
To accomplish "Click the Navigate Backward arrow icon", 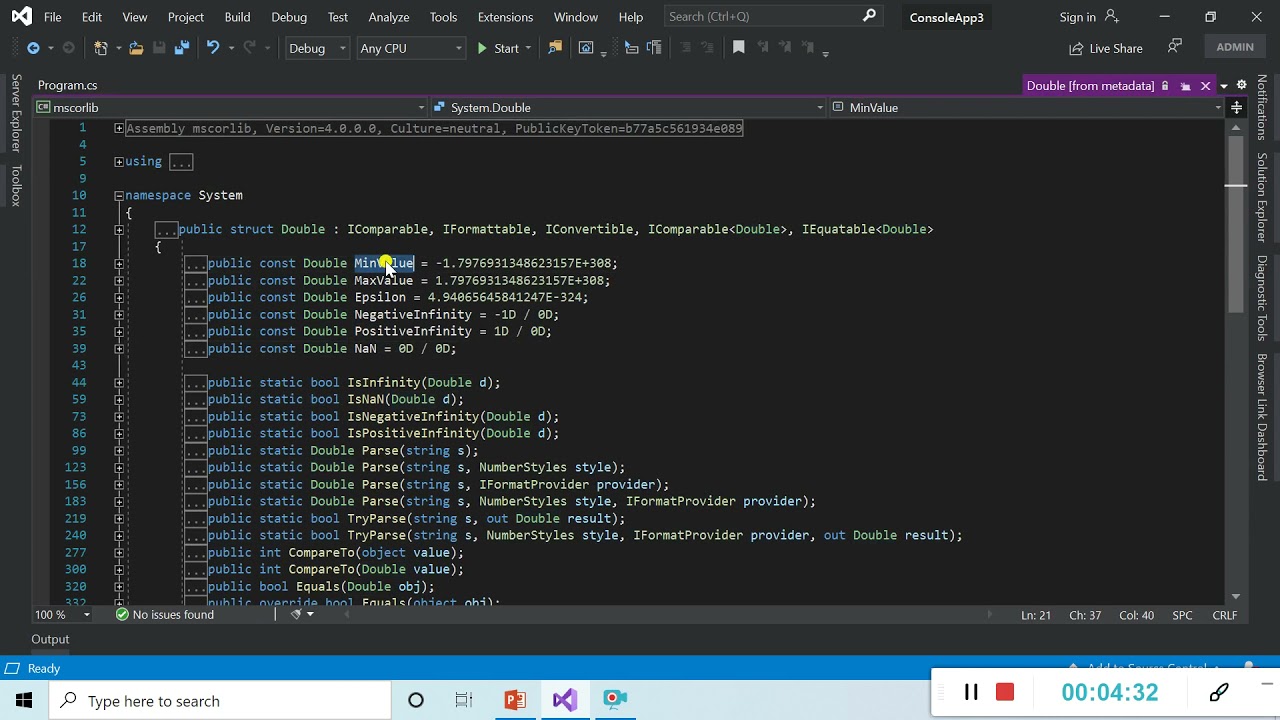I will (x=33, y=48).
